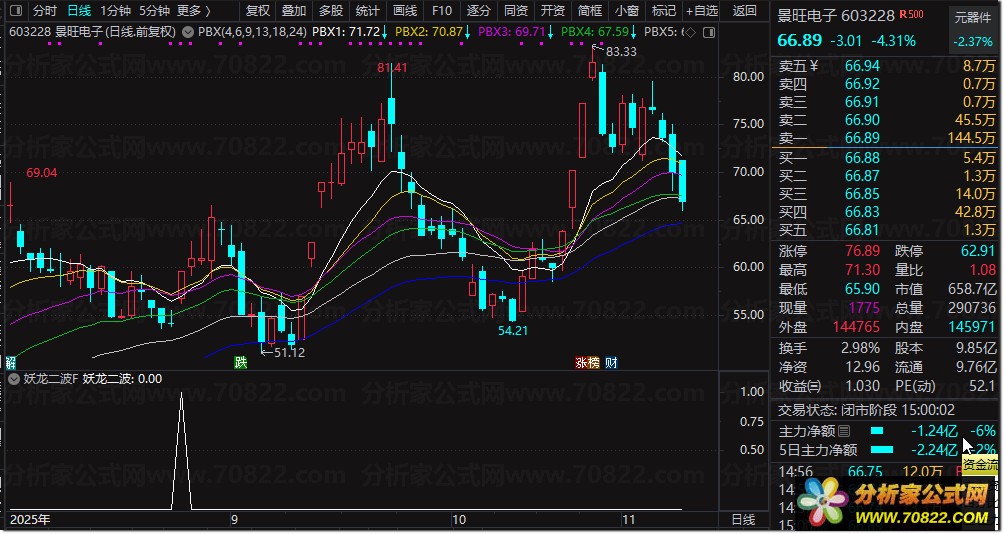Click the 买一 price 66.88
The height and width of the screenshot is (534, 1005).
click(x=862, y=158)
